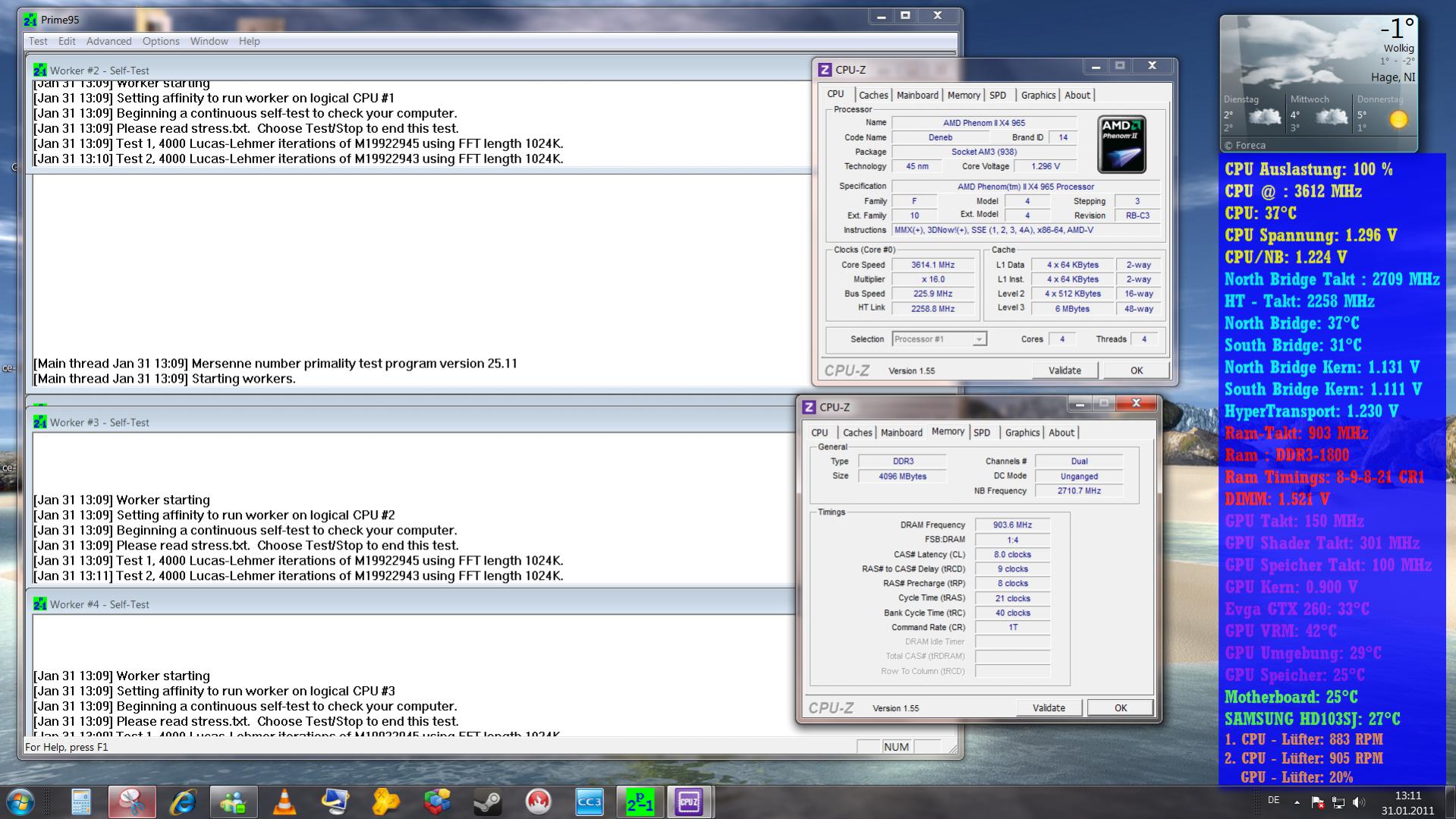Click the 'CPU Auslastung: 100 %' overlay line
The height and width of the screenshot is (819, 1456).
click(x=1309, y=169)
